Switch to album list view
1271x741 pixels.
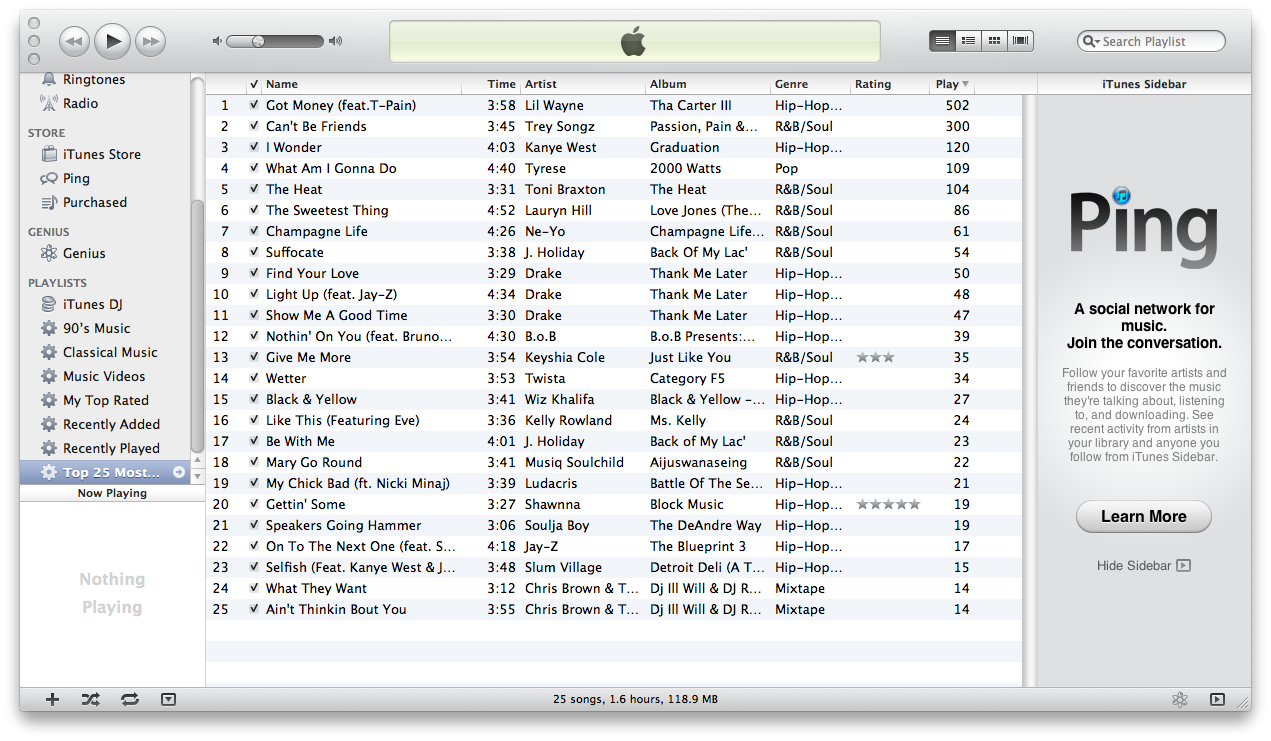pyautogui.click(x=968, y=41)
